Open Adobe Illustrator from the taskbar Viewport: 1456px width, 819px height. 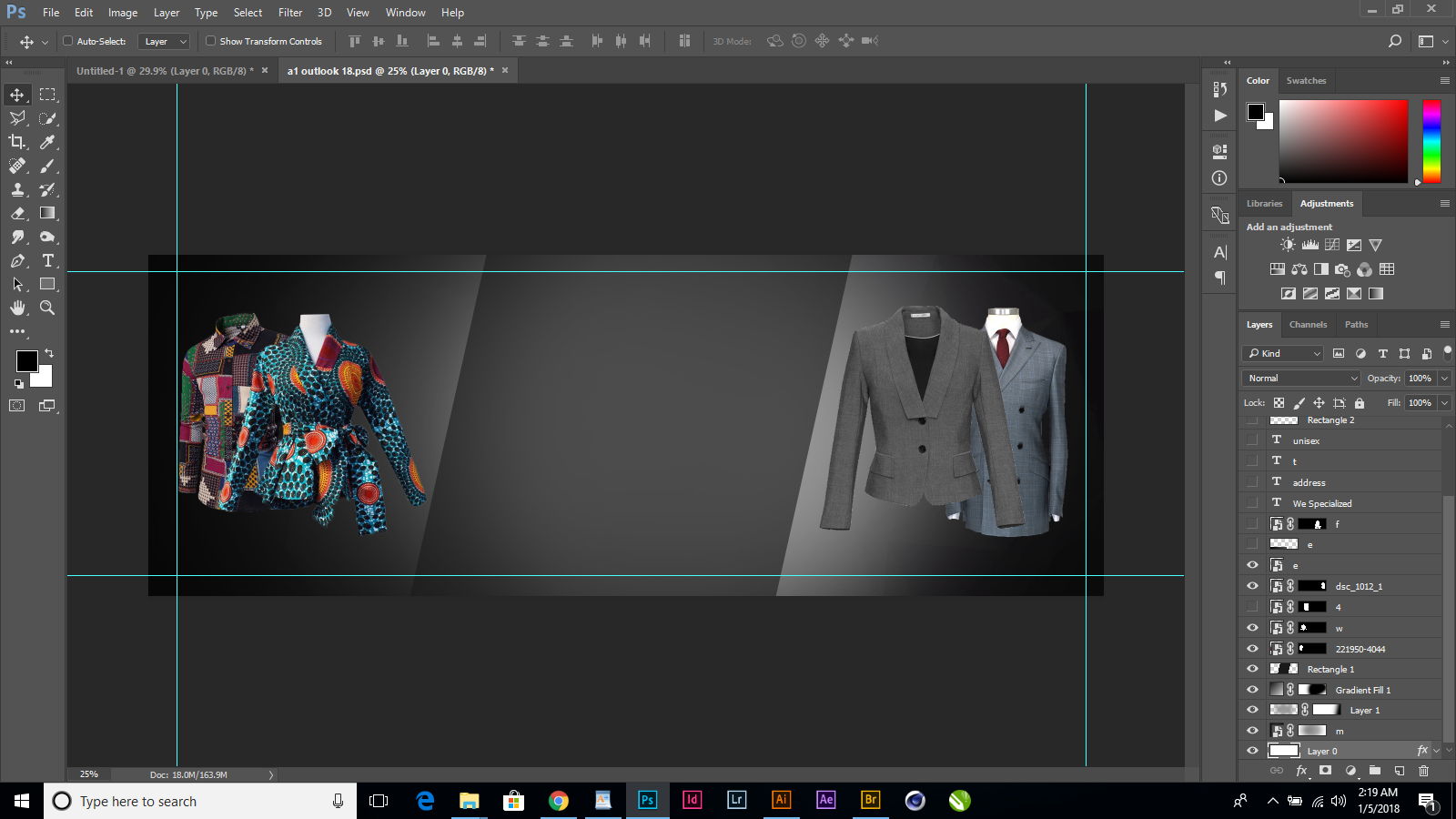coord(781,800)
